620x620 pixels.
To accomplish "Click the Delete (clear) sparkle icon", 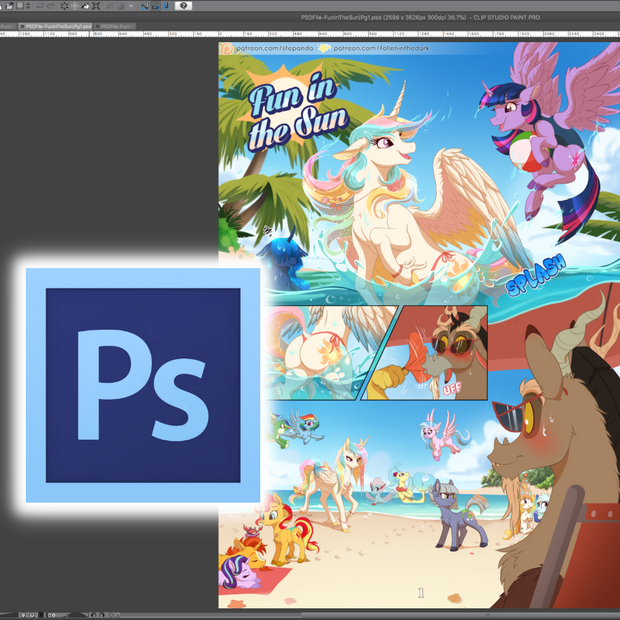I will 64,6.
